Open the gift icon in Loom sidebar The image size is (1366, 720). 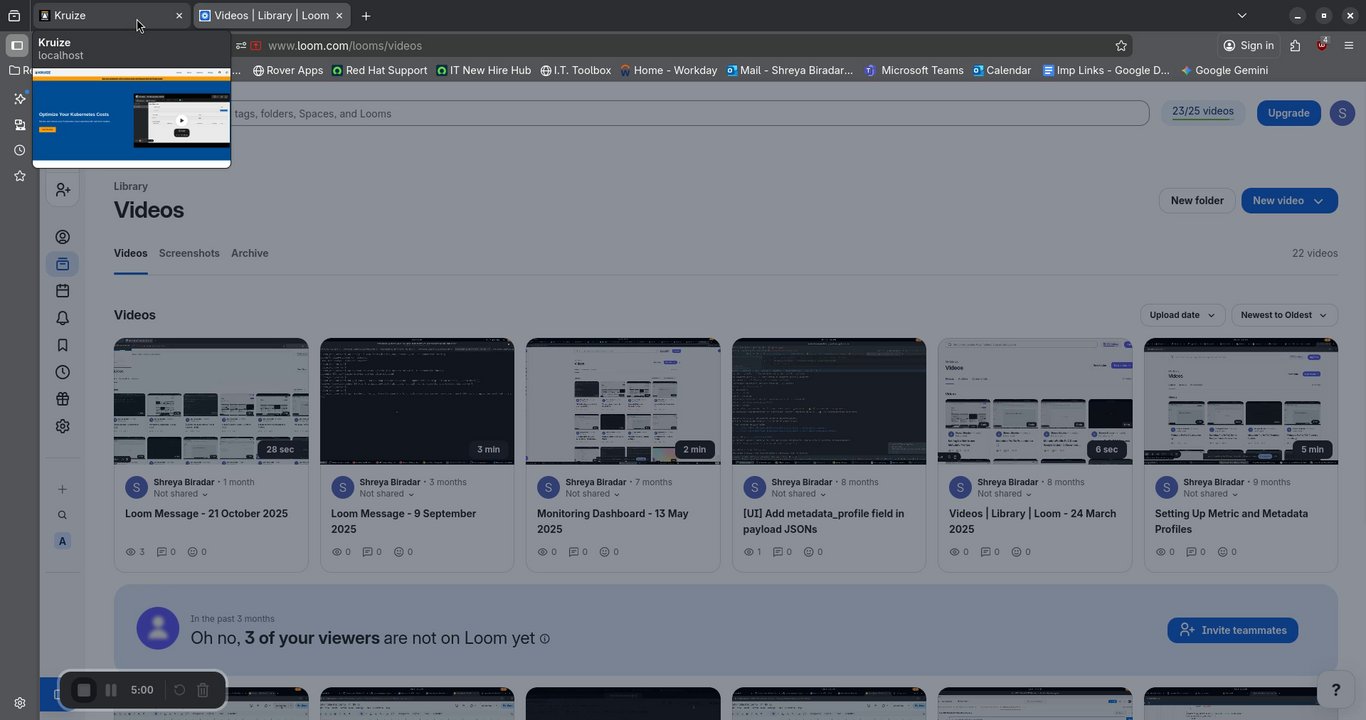(x=62, y=399)
